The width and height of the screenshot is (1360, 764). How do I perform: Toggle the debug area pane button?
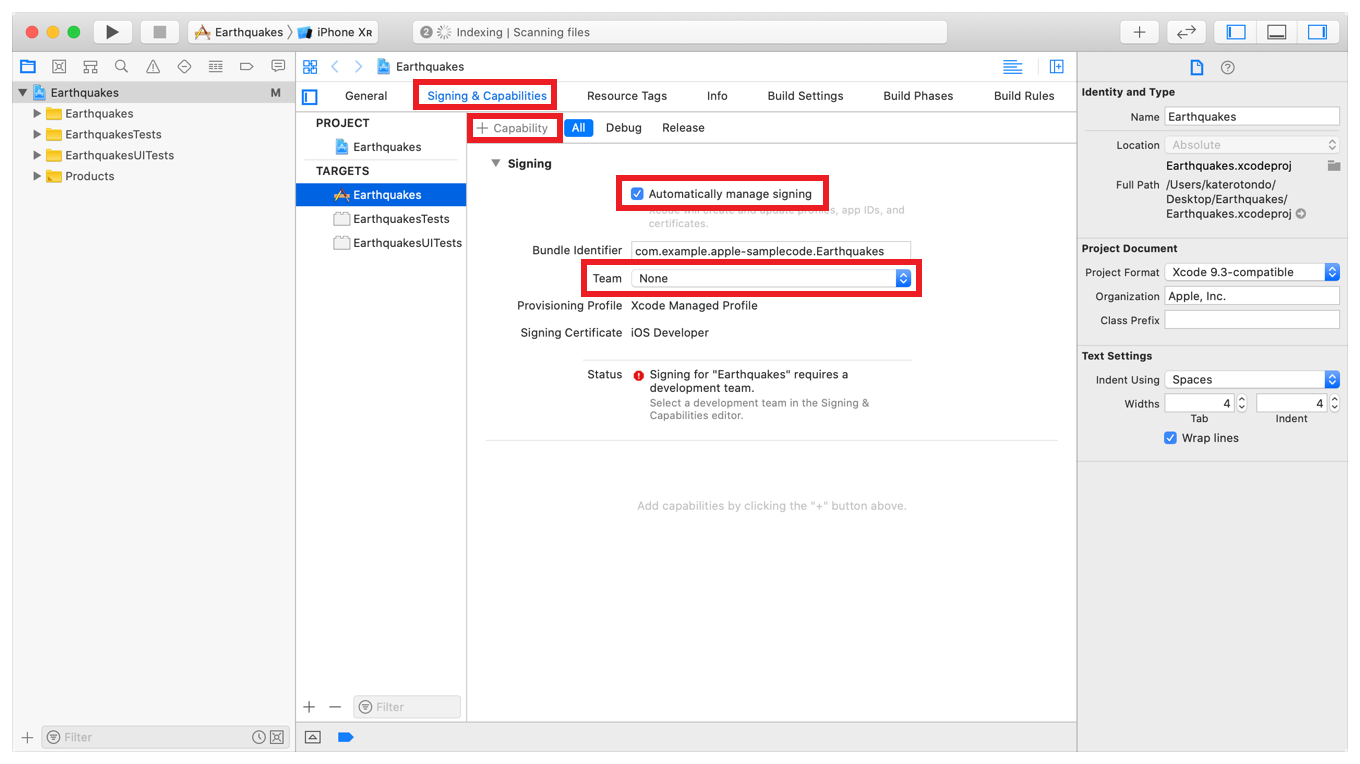click(1276, 32)
